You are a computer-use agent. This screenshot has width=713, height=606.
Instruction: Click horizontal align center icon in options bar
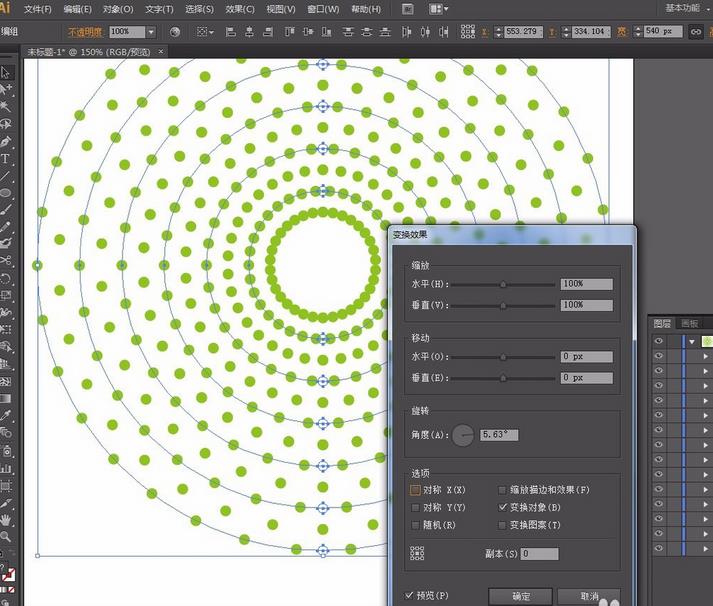click(x=249, y=31)
